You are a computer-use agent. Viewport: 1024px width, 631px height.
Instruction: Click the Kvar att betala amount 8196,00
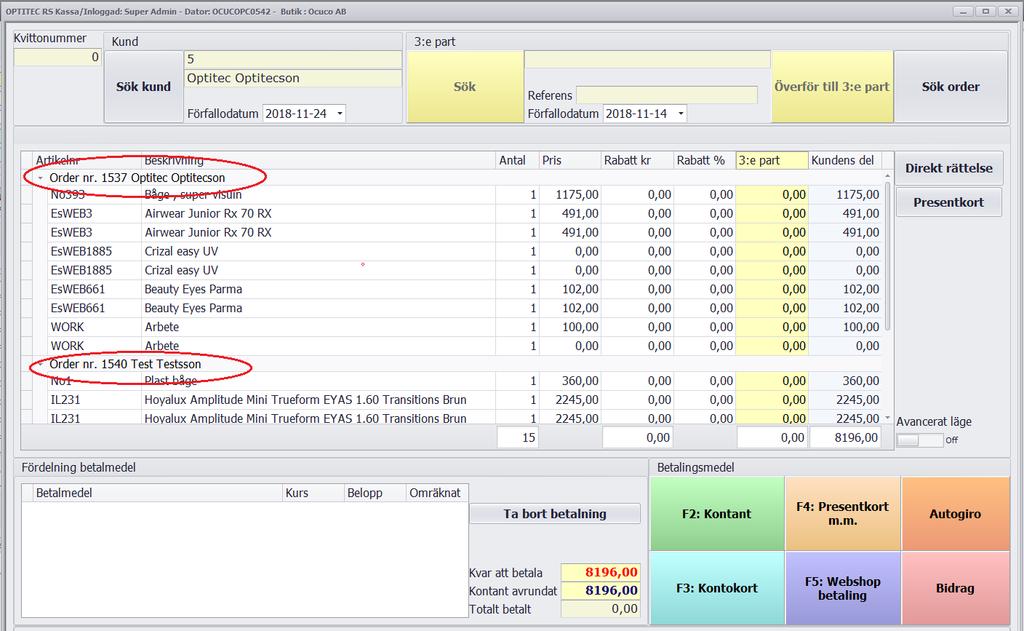(600, 572)
